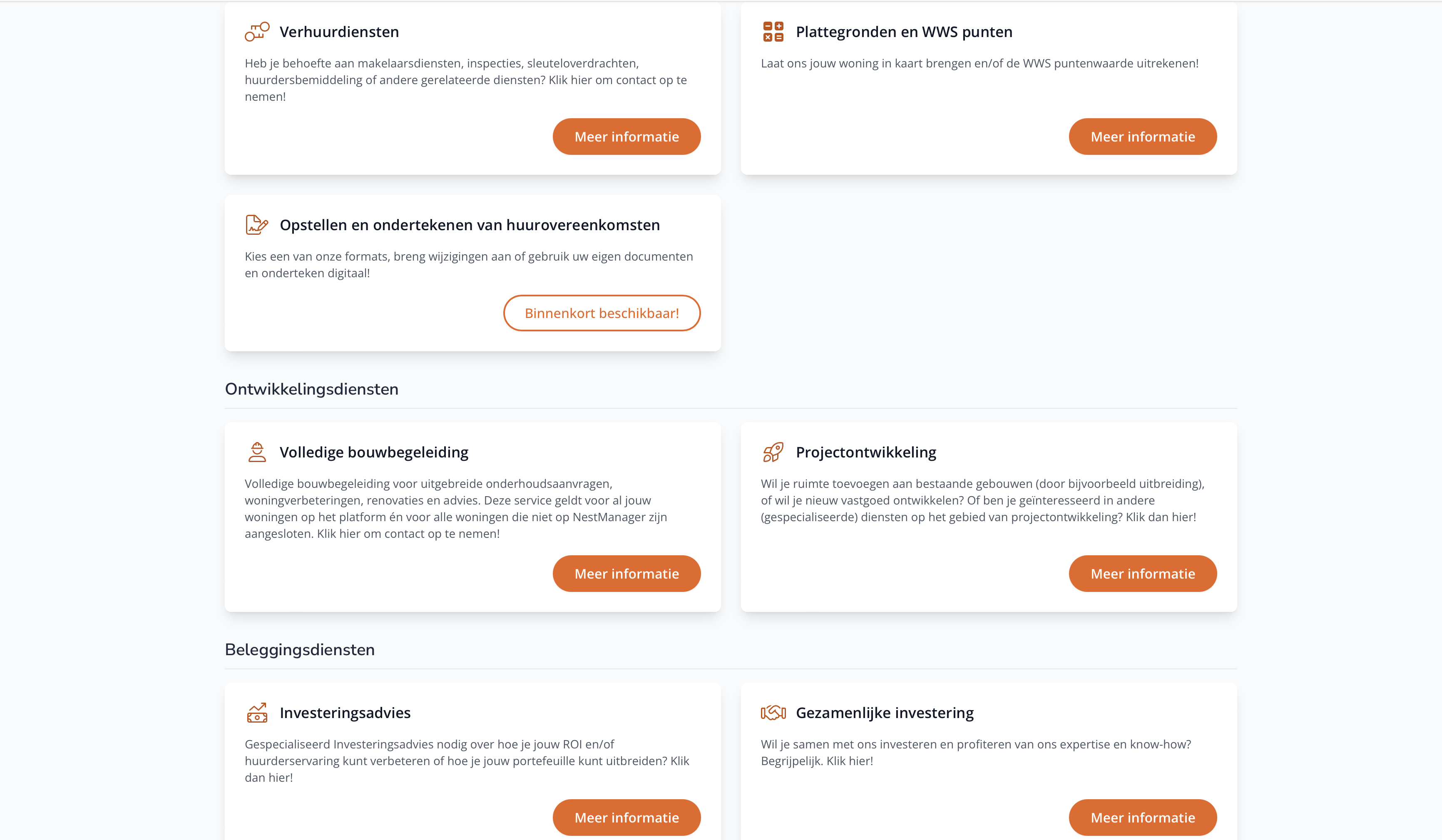
Task: Click the Beleggingsdiensten section heading
Action: [299, 650]
